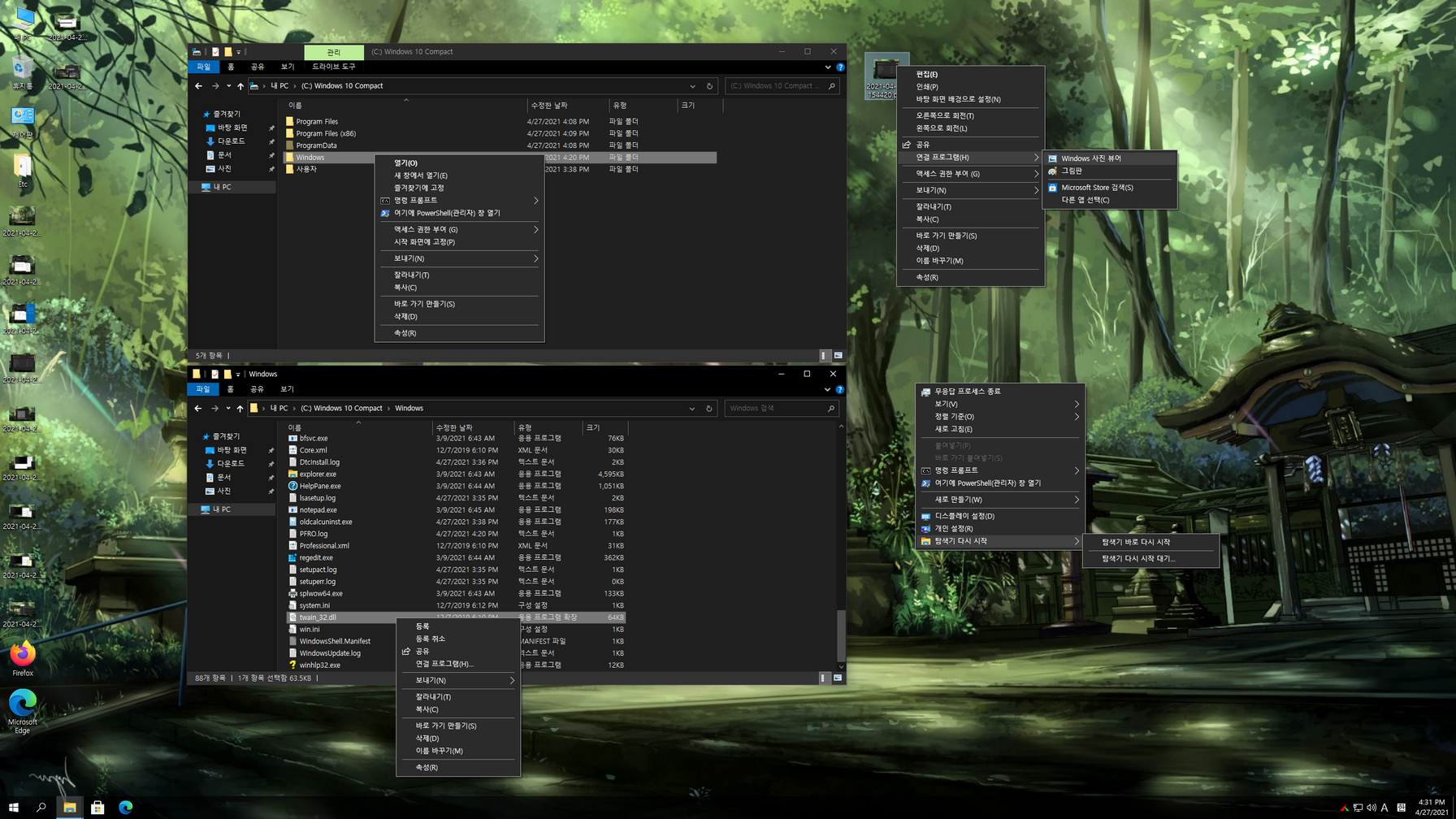Expand 연결 프로그램(H) submenu in image menu
The height and width of the screenshot is (819, 1456).
[x=970, y=158]
